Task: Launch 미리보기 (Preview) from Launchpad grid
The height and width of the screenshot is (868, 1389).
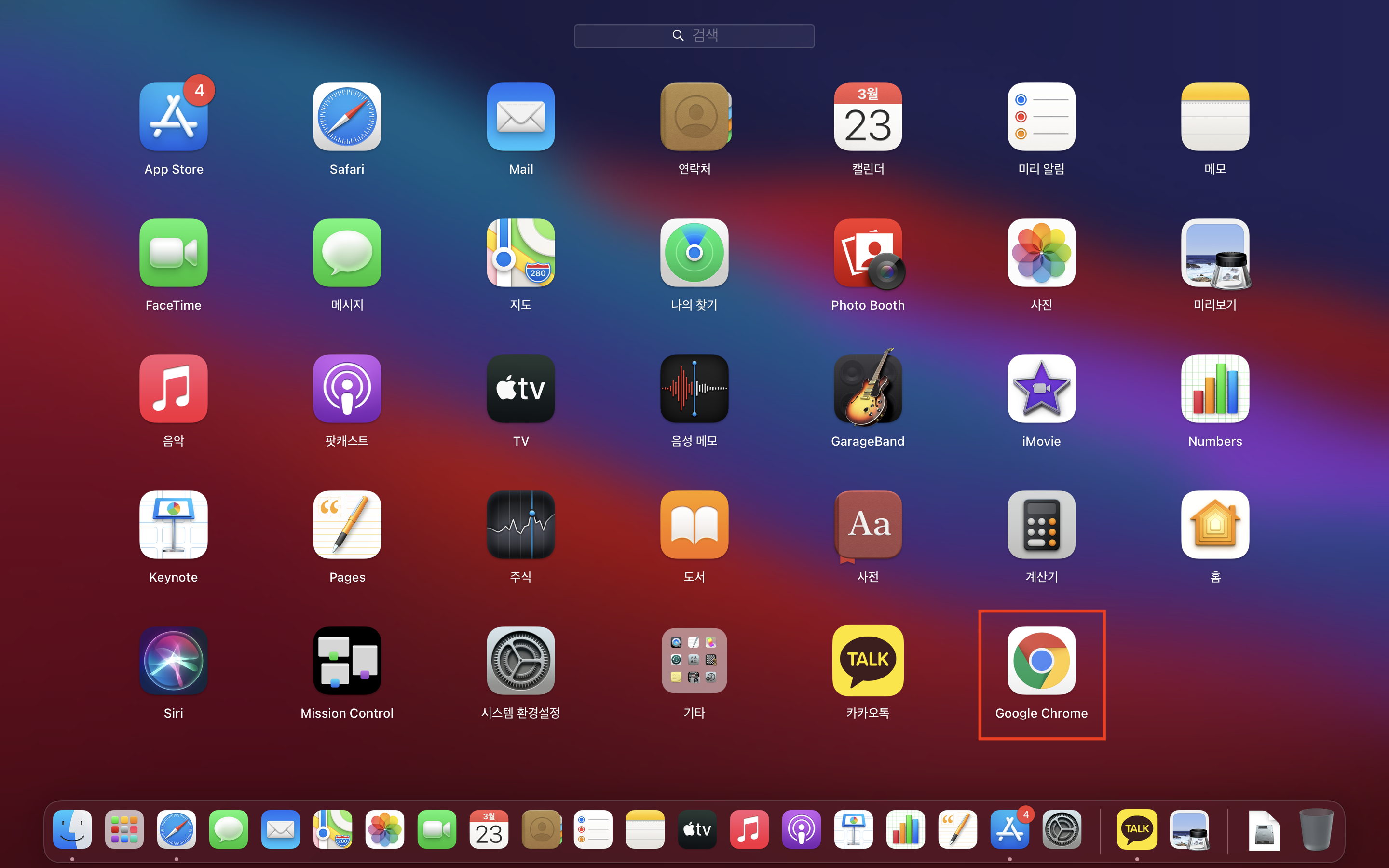Action: [1215, 253]
